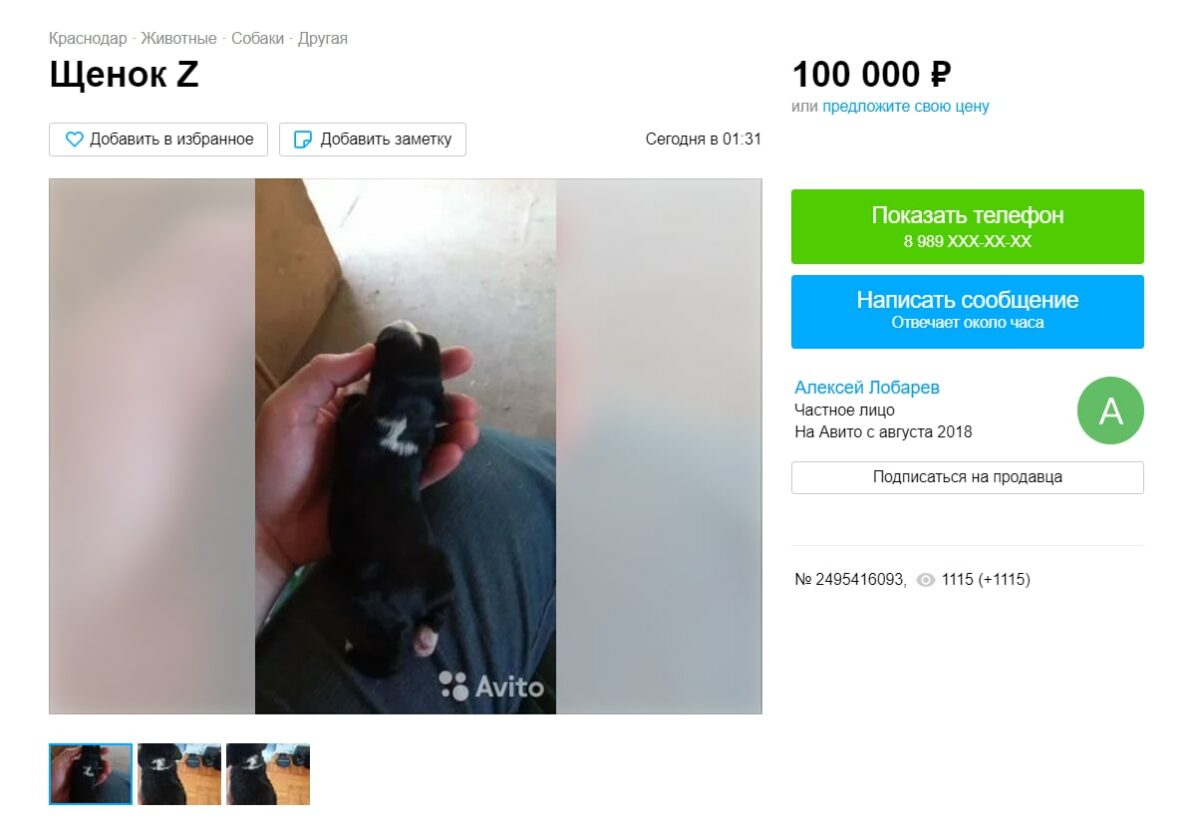Open the предложите свою цену link
This screenshot has height=831, width=1200.
[906, 106]
